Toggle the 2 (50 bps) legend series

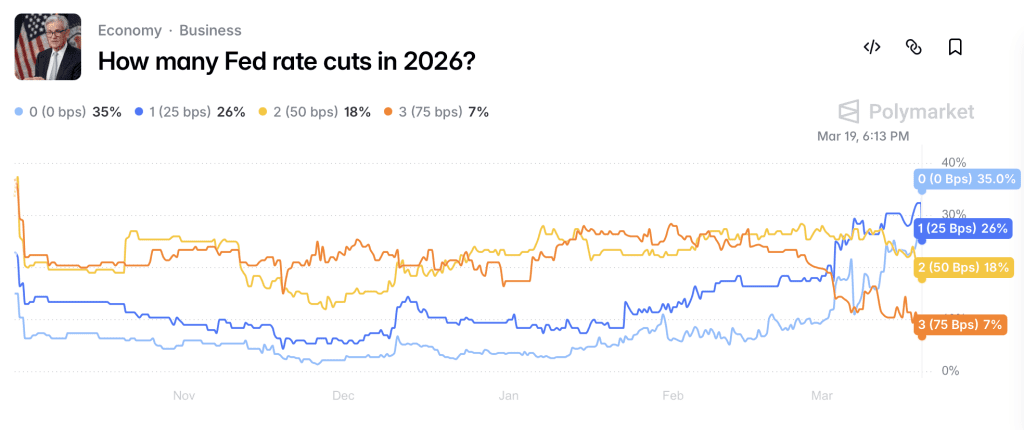(308, 112)
